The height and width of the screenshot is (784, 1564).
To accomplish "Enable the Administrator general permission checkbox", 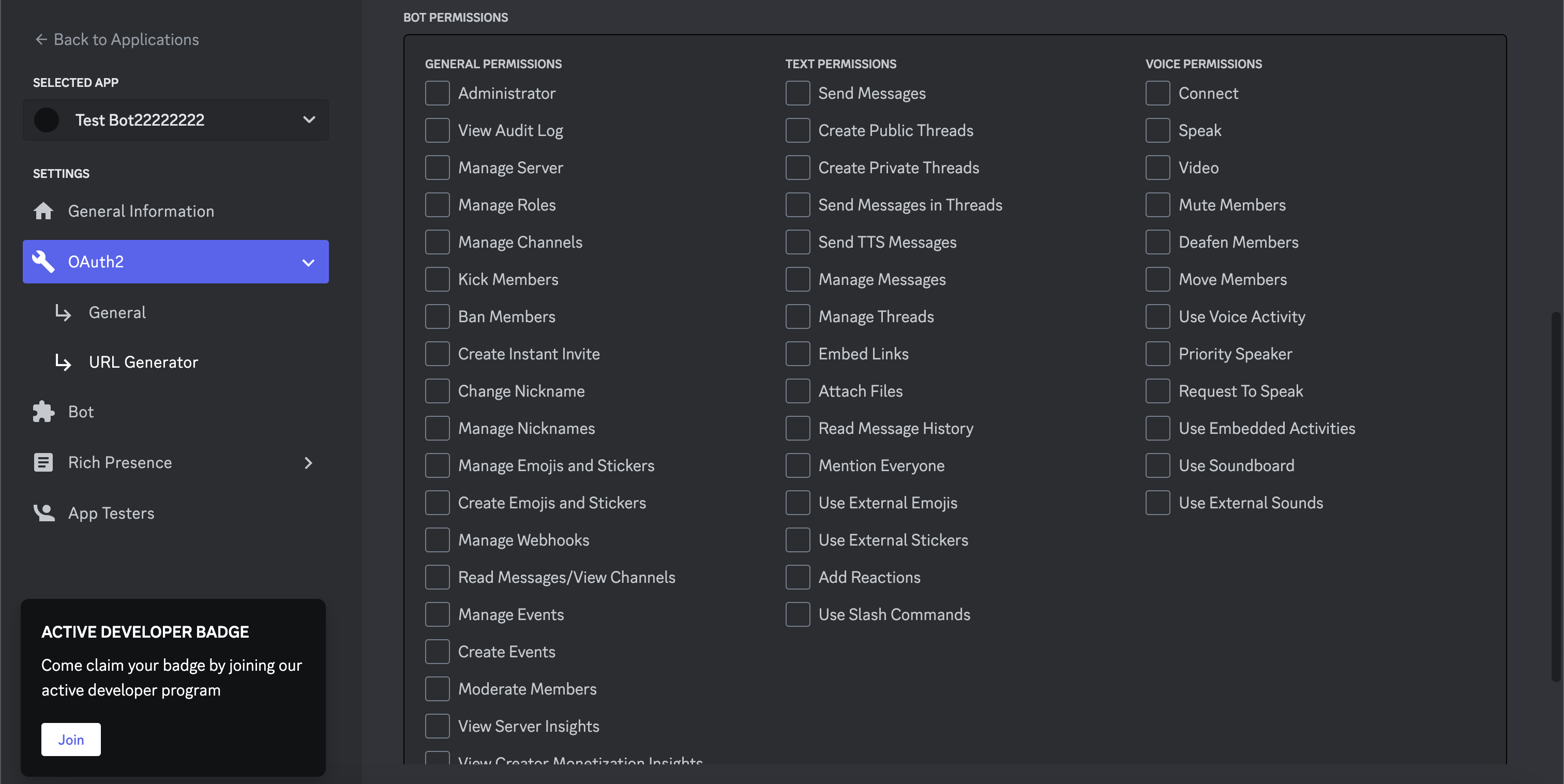I will 437,92.
